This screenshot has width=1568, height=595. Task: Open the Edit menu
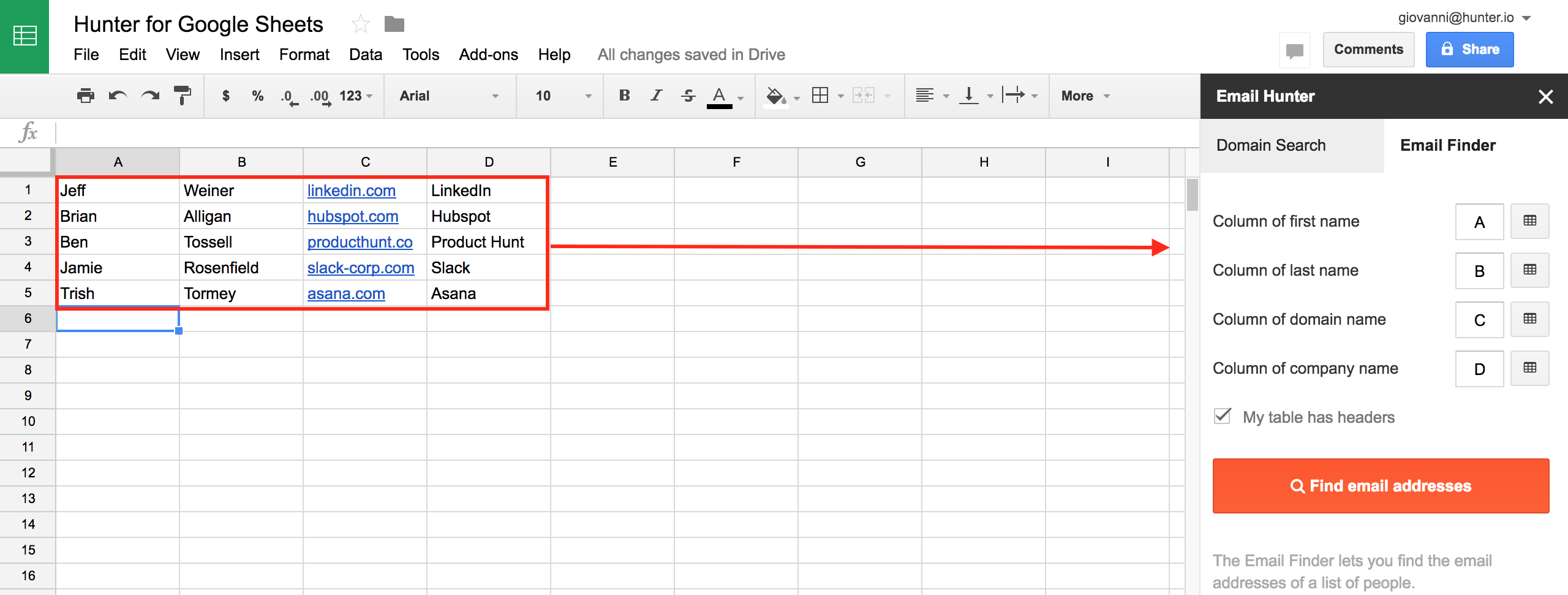pos(132,55)
